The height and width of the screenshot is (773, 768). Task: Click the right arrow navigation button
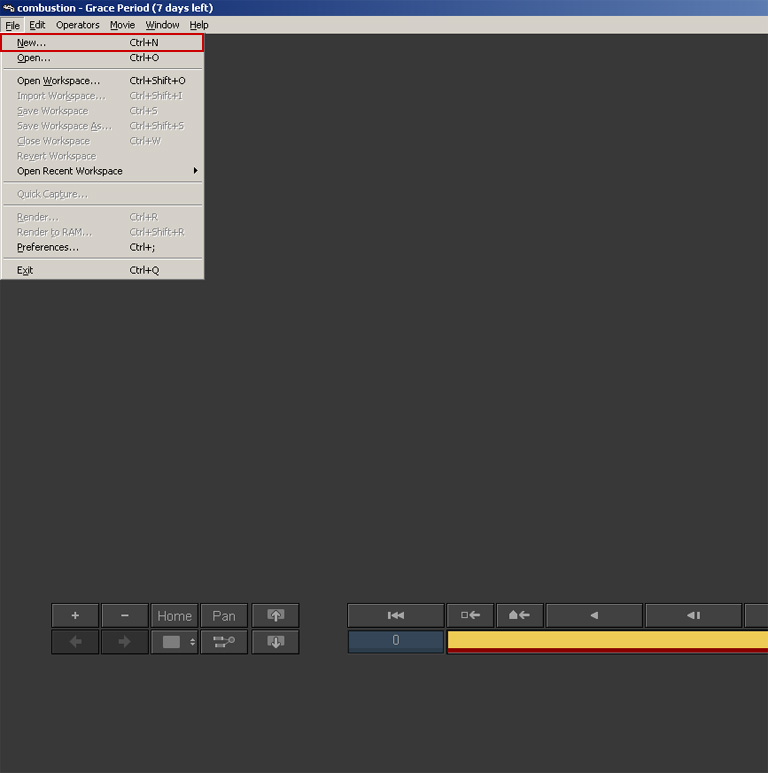click(125, 641)
